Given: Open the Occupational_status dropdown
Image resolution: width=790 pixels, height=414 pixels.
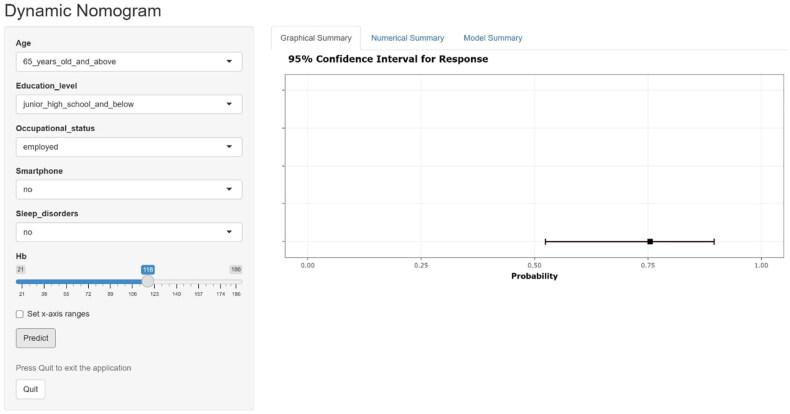Looking at the screenshot, I should coord(129,146).
